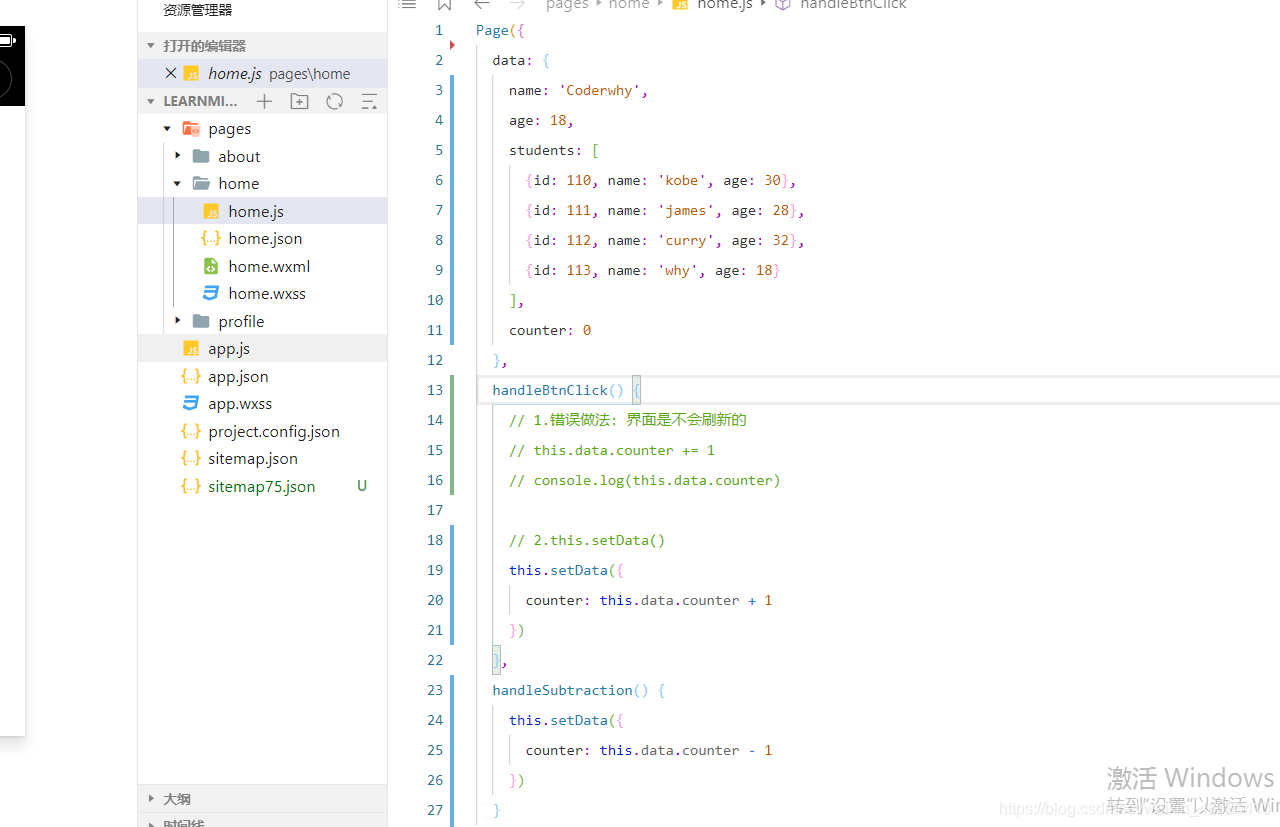Image resolution: width=1280 pixels, height=827 pixels.
Task: Click the 资源管理器 panel title
Action: pos(198,10)
